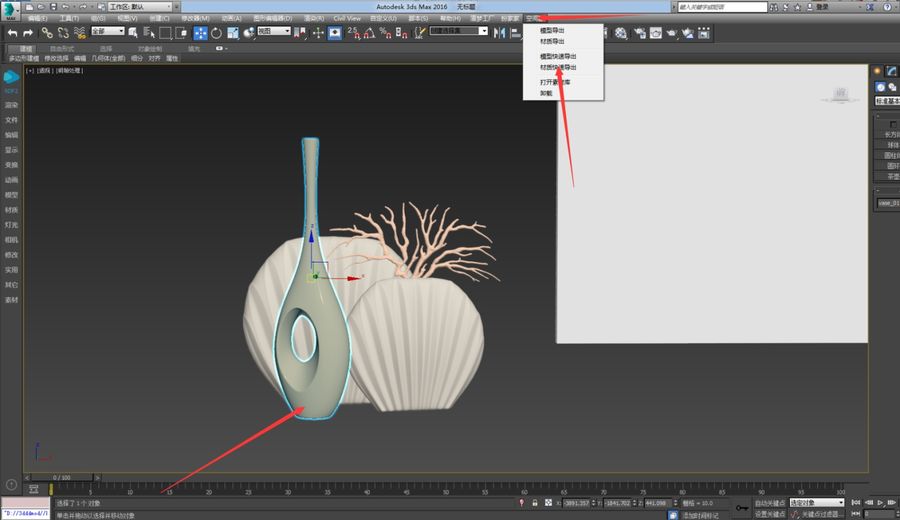The width and height of the screenshot is (900, 520).
Task: Click the Select and Manipulate icon
Action: pyautogui.click(x=319, y=33)
